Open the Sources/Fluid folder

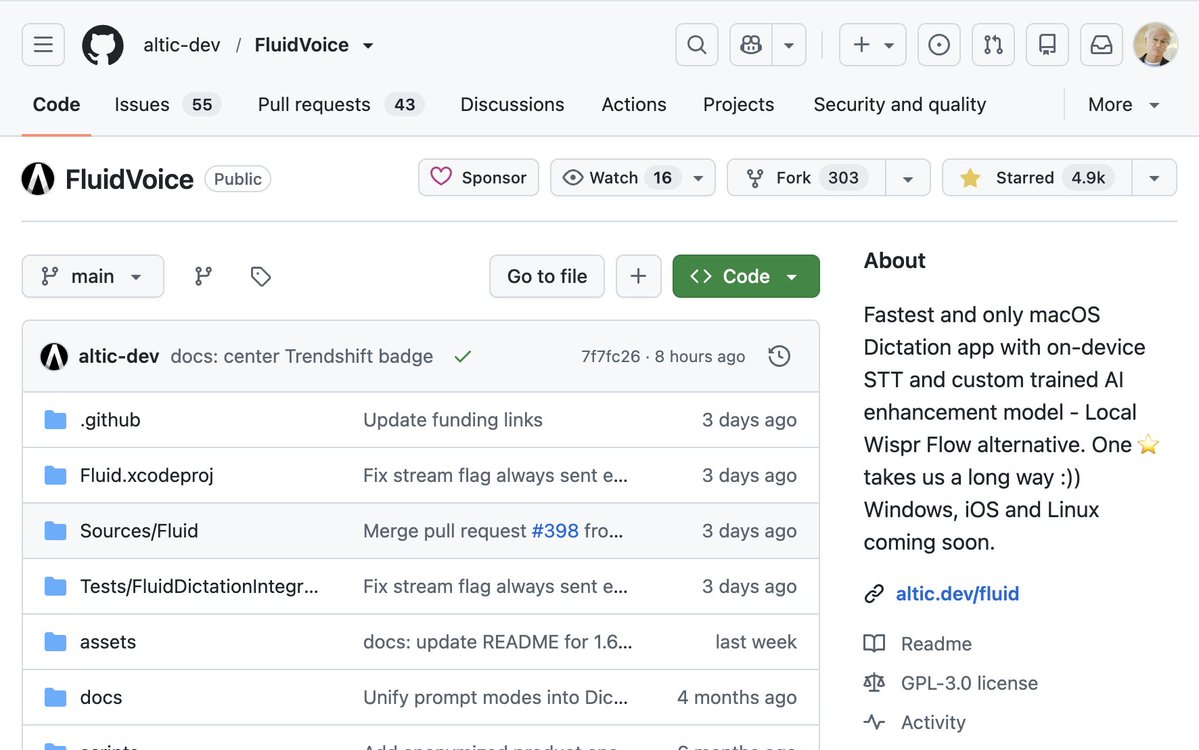139,531
